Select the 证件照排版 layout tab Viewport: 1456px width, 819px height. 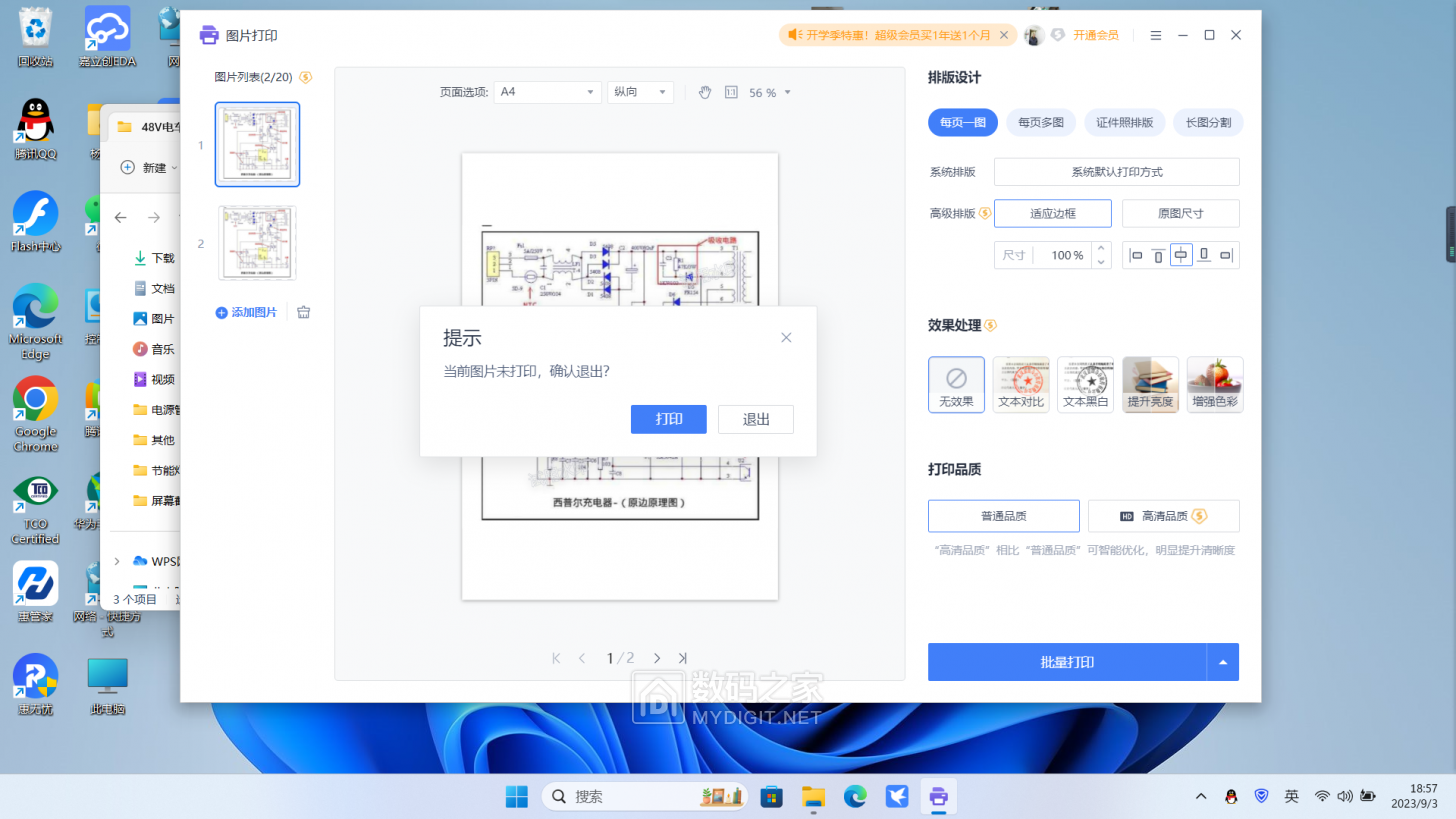(1124, 122)
